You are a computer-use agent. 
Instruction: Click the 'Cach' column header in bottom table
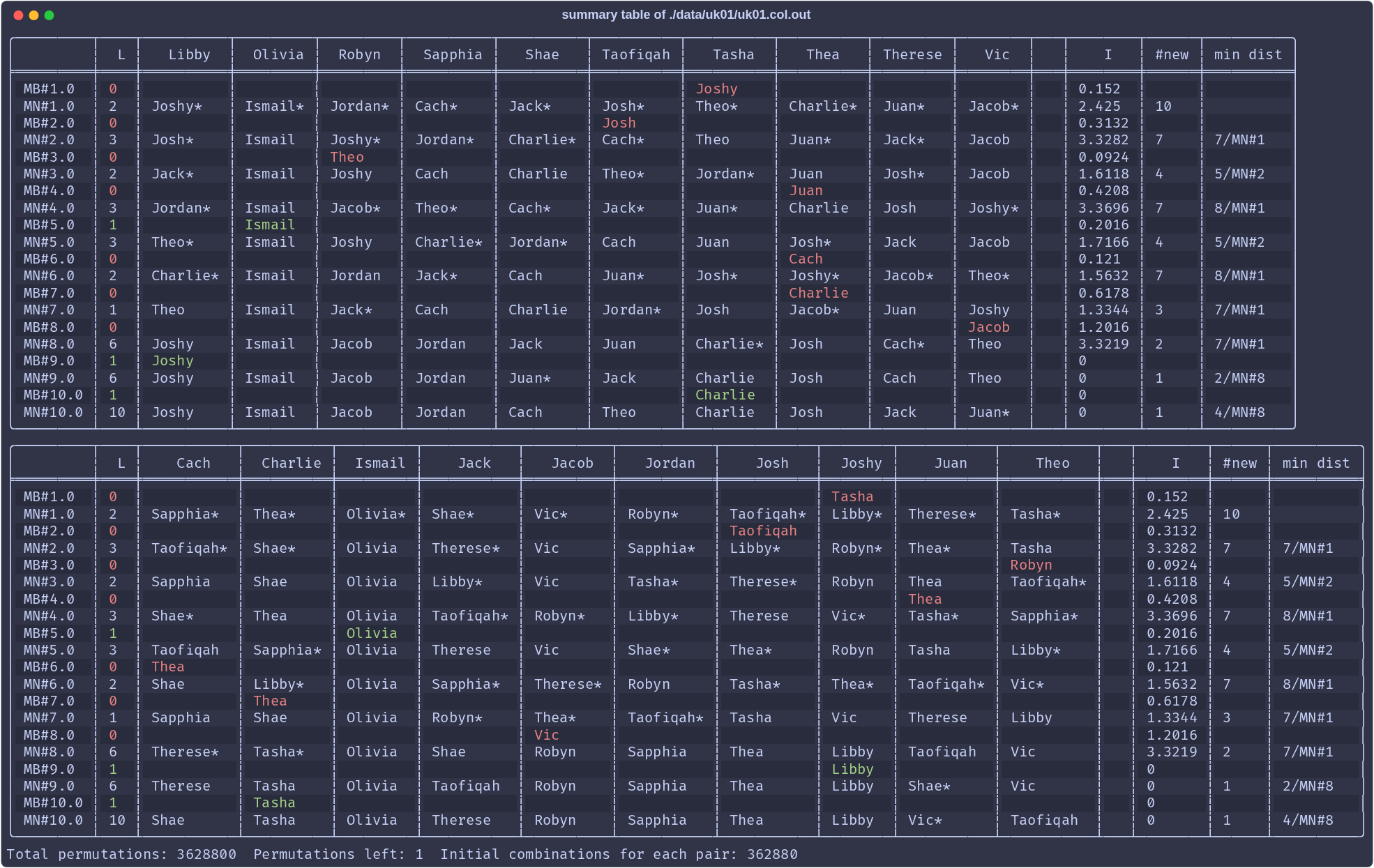click(193, 463)
